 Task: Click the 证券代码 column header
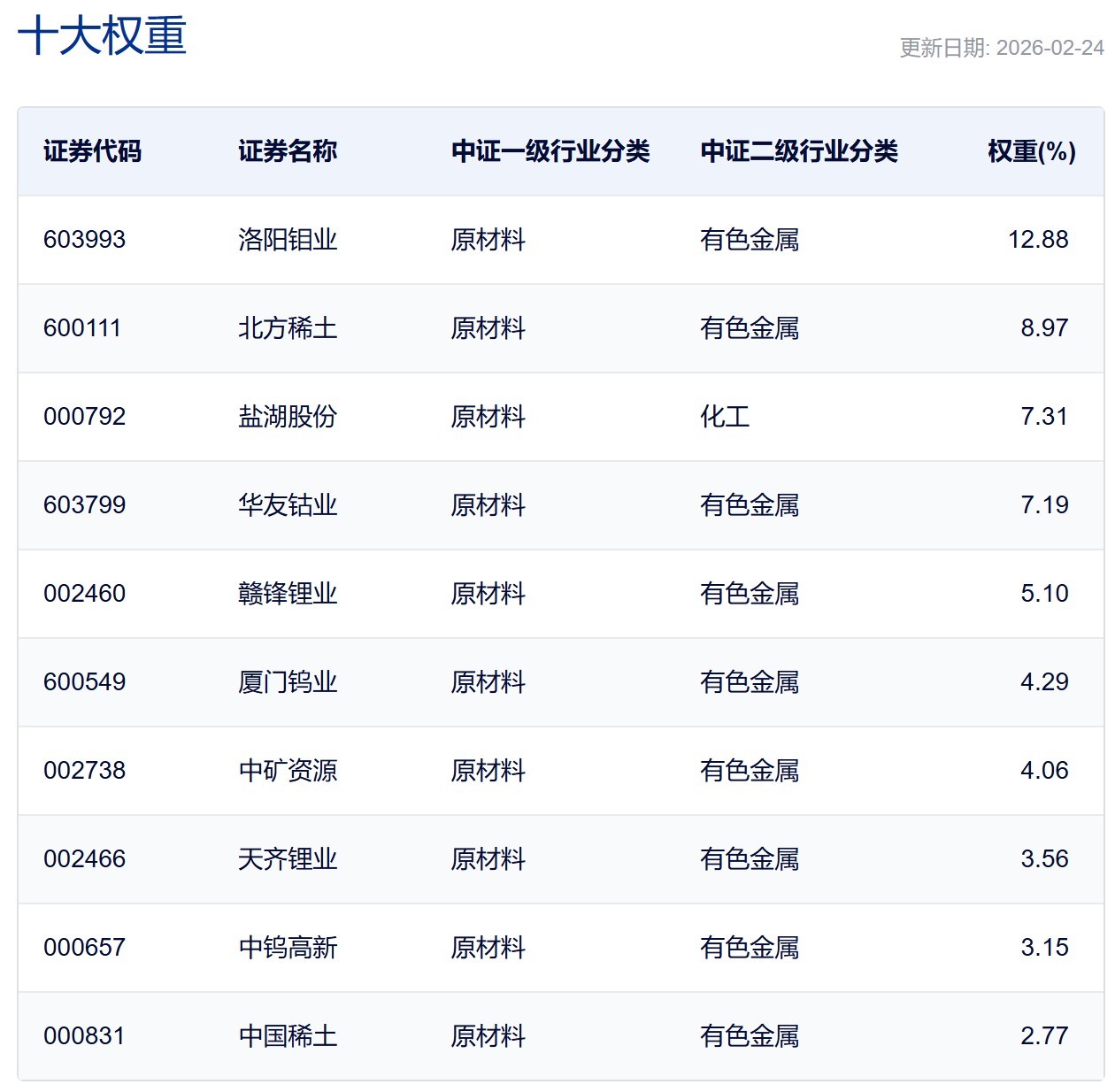(x=92, y=151)
